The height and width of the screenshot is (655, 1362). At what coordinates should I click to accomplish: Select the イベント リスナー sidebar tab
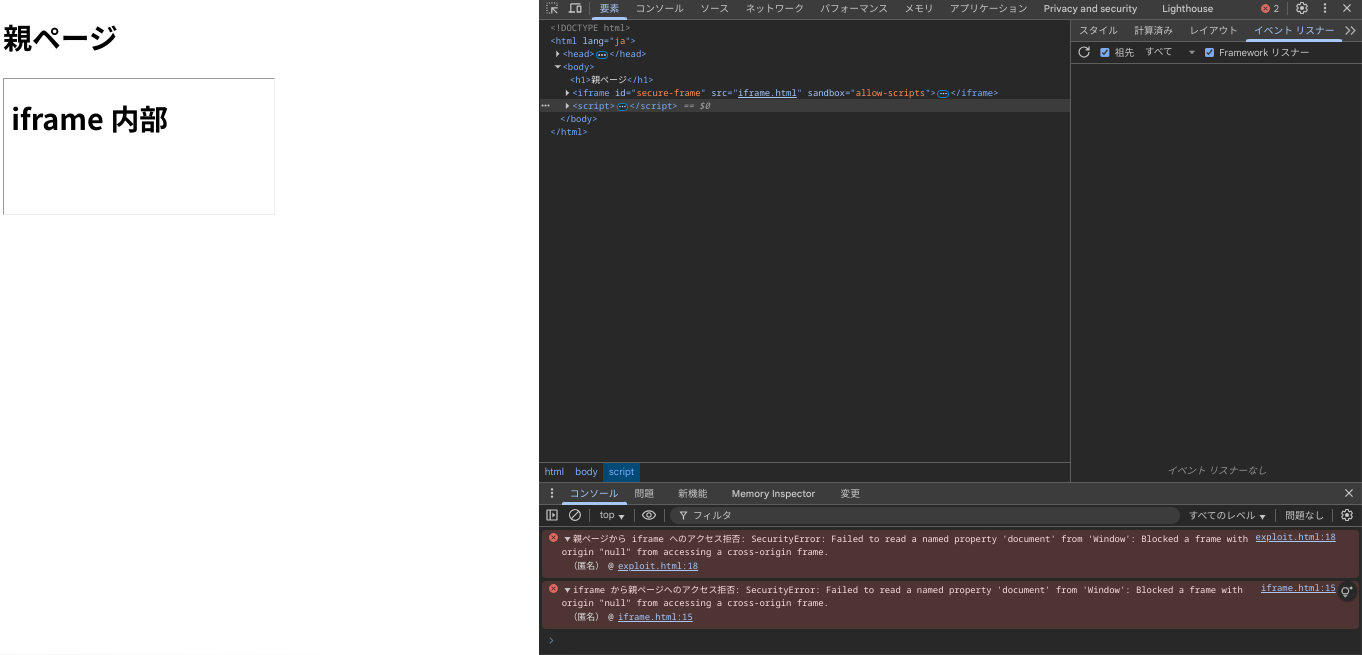pyautogui.click(x=1294, y=31)
